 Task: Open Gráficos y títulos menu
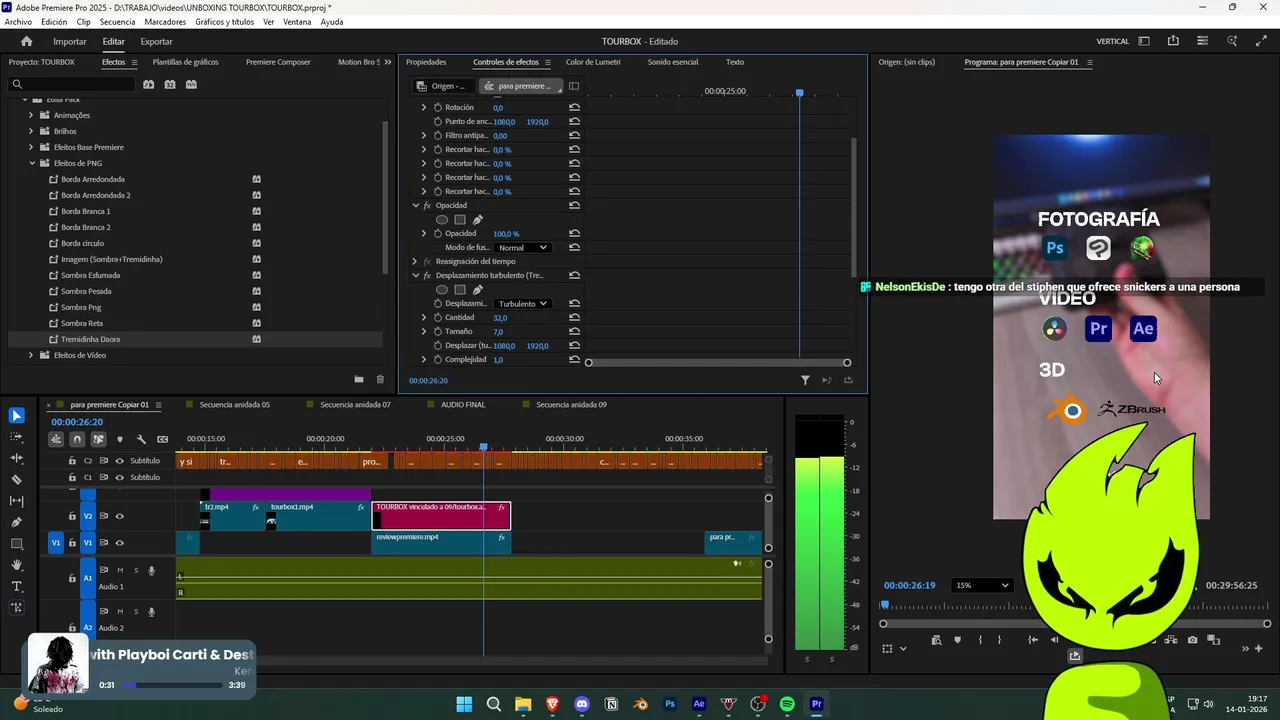tap(224, 21)
